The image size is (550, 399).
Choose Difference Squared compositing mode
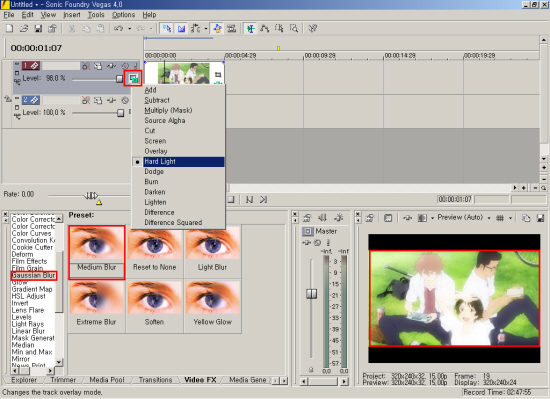click(x=173, y=222)
